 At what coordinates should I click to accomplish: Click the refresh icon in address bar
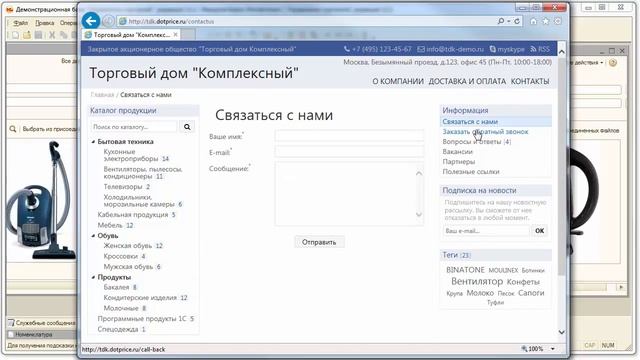517,21
